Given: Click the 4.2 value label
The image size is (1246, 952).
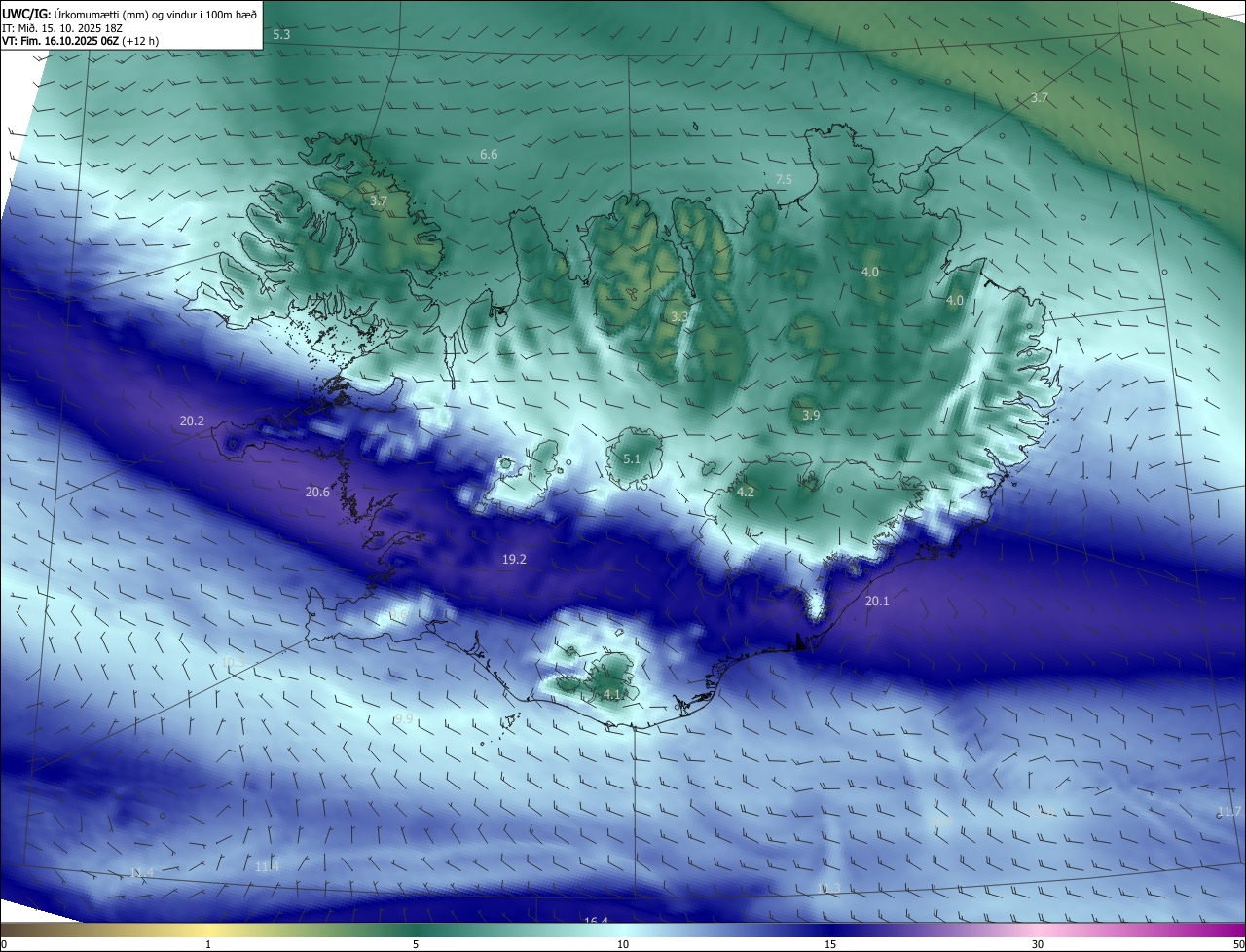Looking at the screenshot, I should tap(746, 493).
